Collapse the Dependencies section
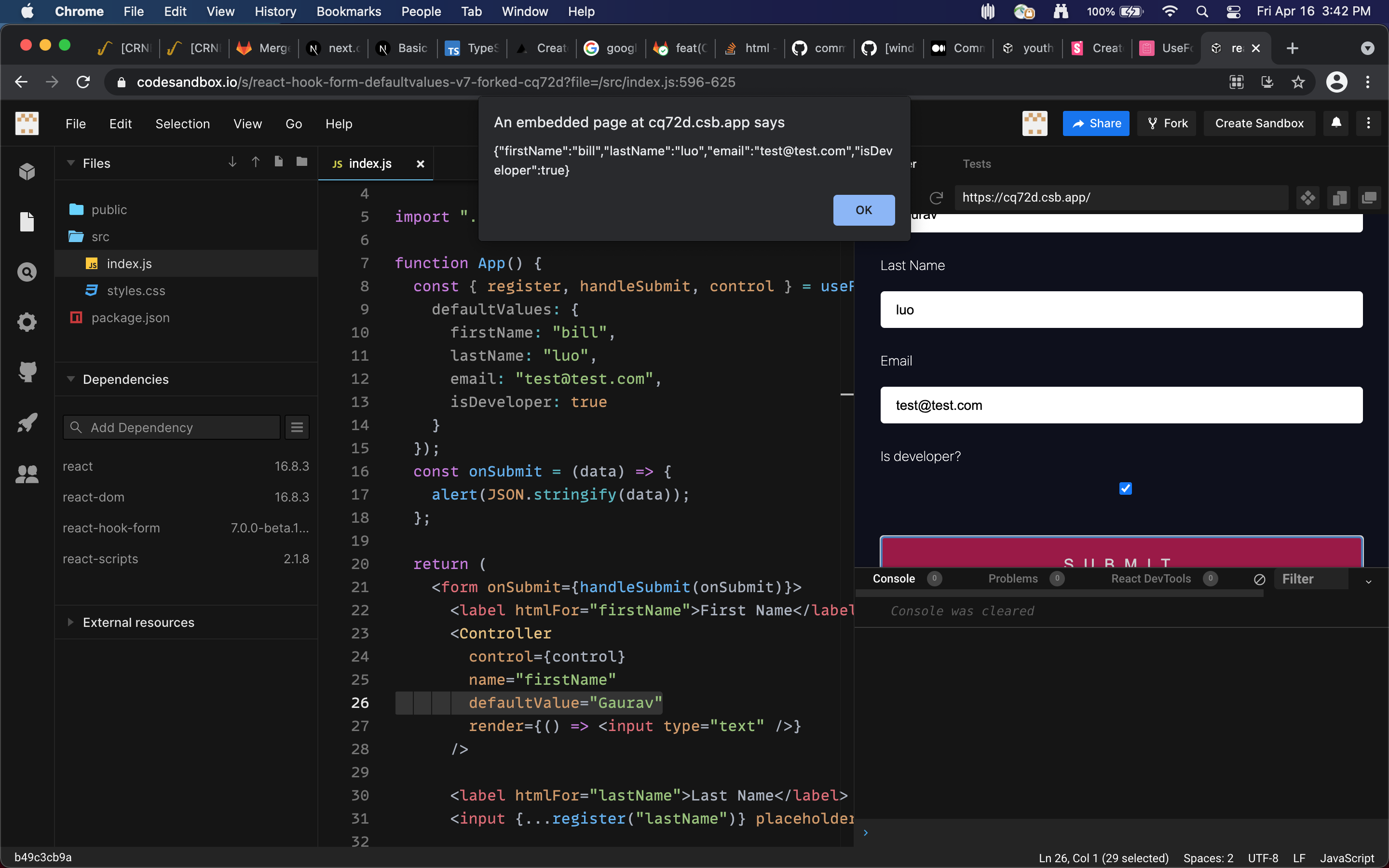The height and width of the screenshot is (868, 1389). tap(71, 380)
